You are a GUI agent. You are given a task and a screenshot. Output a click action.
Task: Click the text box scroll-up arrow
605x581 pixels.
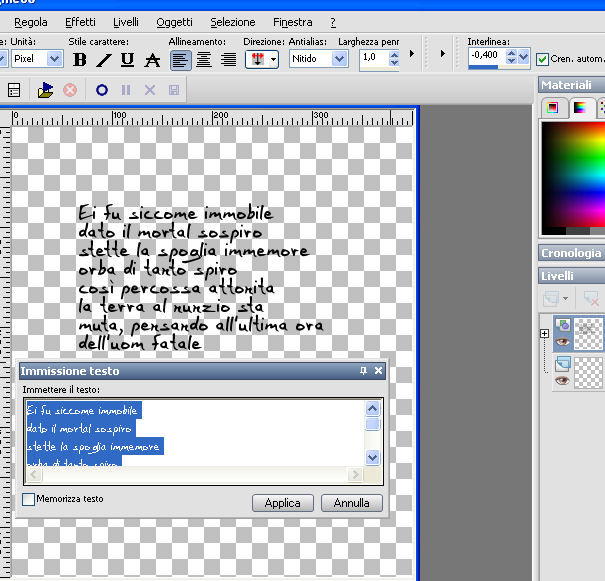(x=372, y=409)
